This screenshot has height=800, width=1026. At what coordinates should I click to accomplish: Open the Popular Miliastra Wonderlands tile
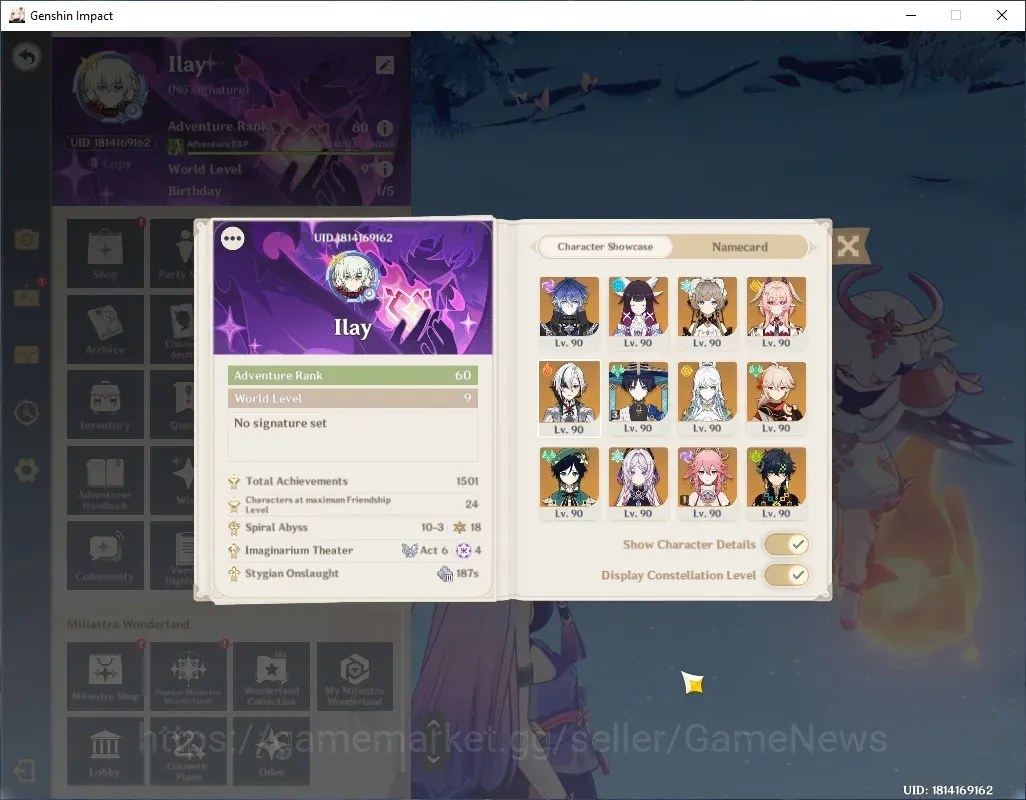point(188,676)
